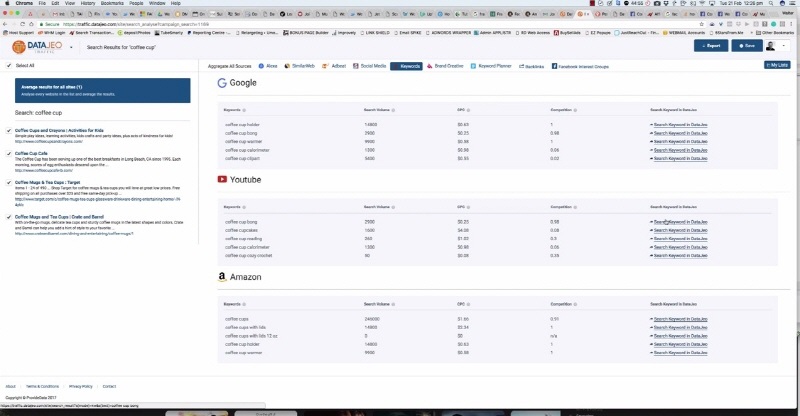
Task: Search 'coffee cup clipart' keyword in DataJeo
Action: tap(681, 159)
